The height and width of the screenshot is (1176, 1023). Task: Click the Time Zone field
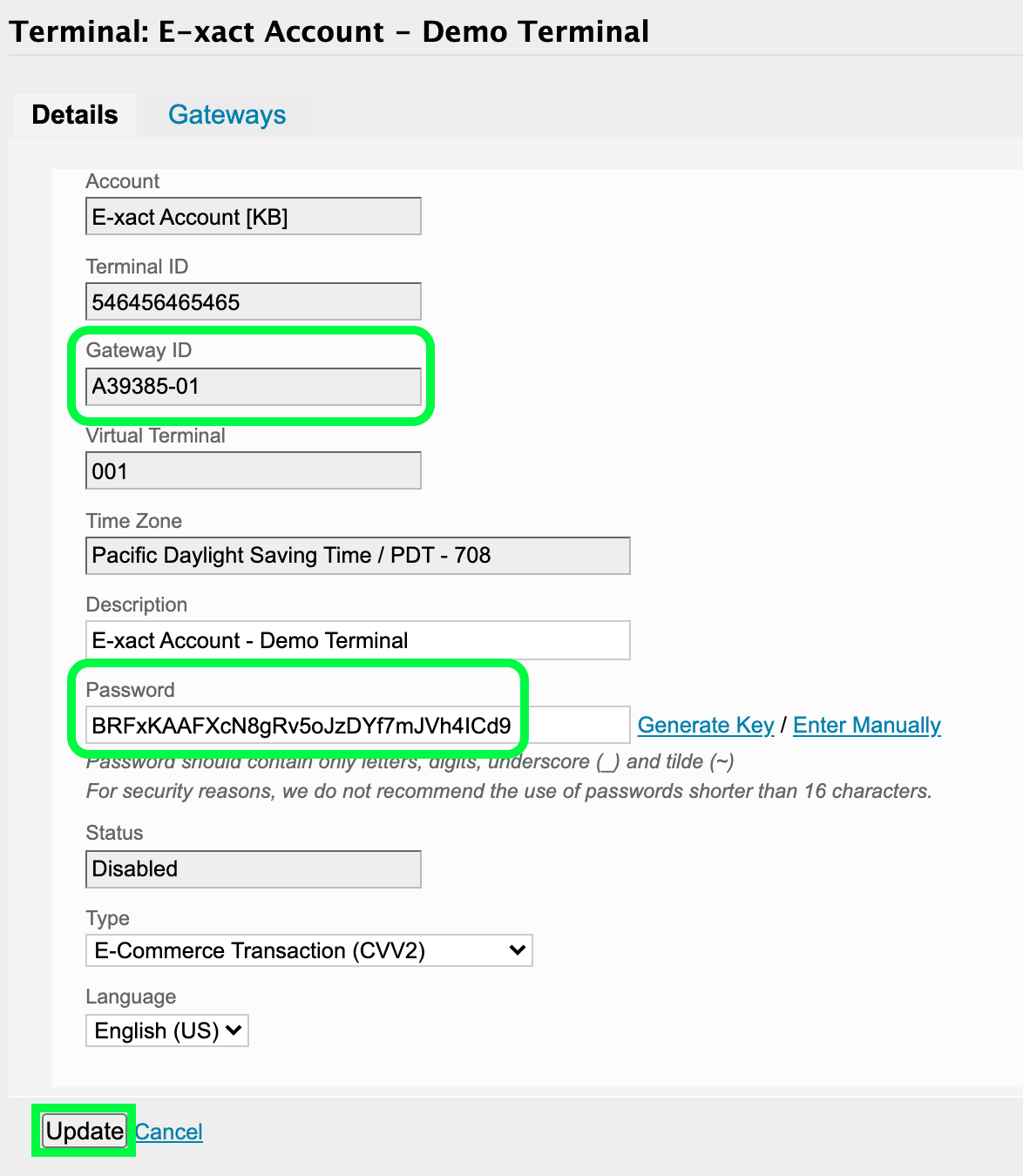coord(357,555)
